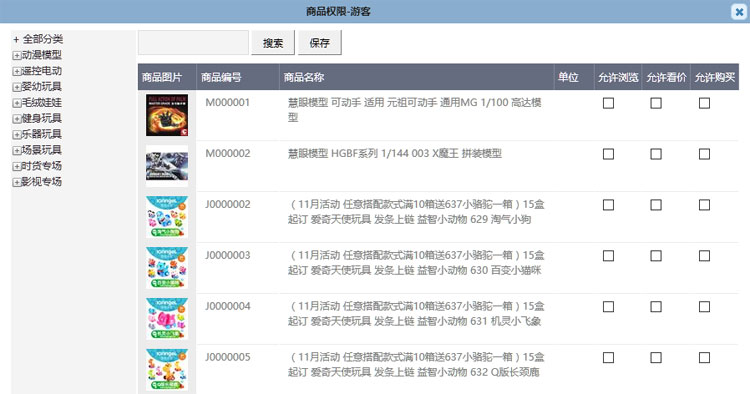Click the 632 Q版长颈鹿 product name
Image resolution: width=750 pixels, height=394 pixels.
(416, 364)
